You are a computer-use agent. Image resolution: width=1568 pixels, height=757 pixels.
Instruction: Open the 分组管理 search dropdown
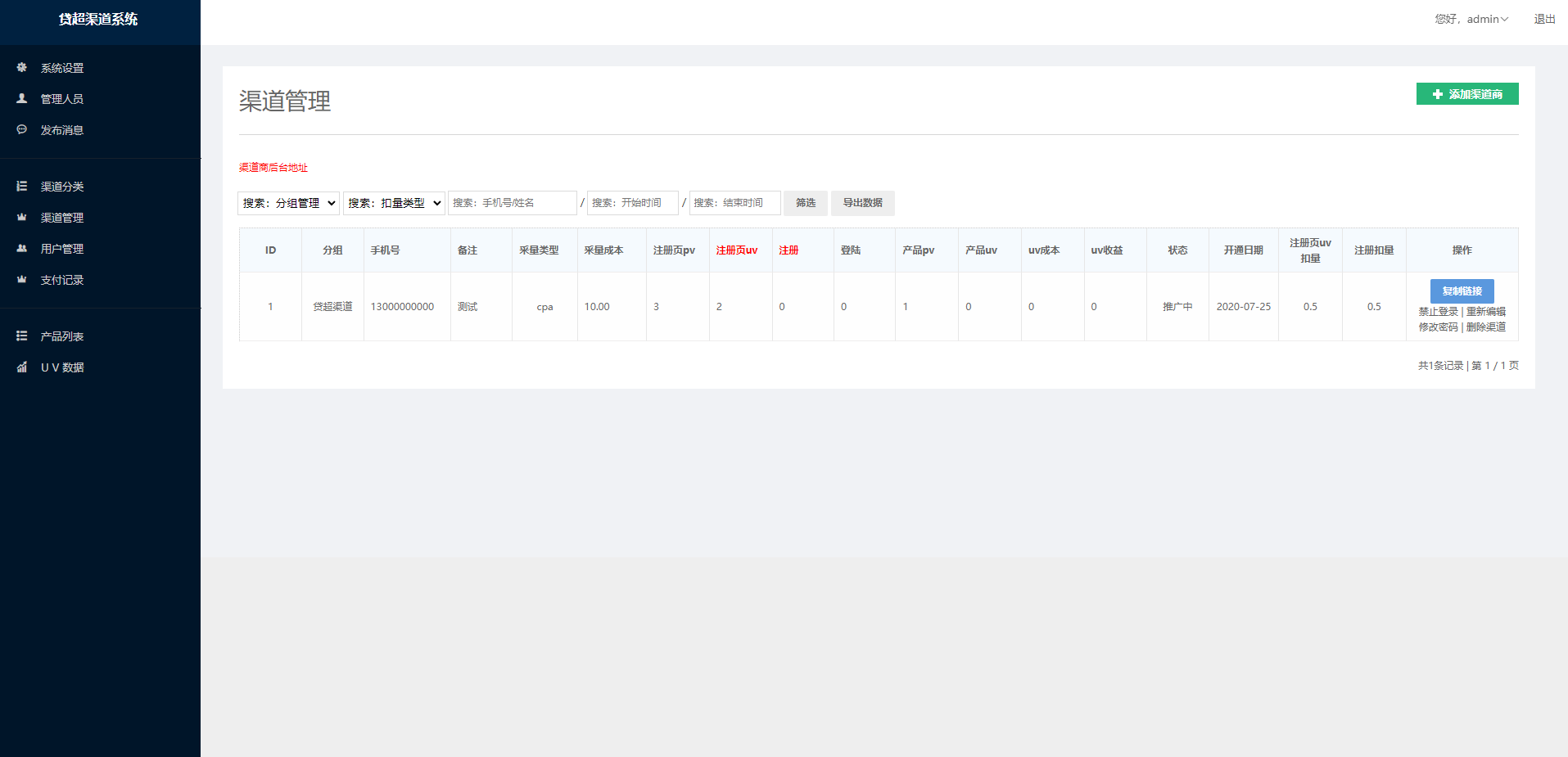pos(289,203)
